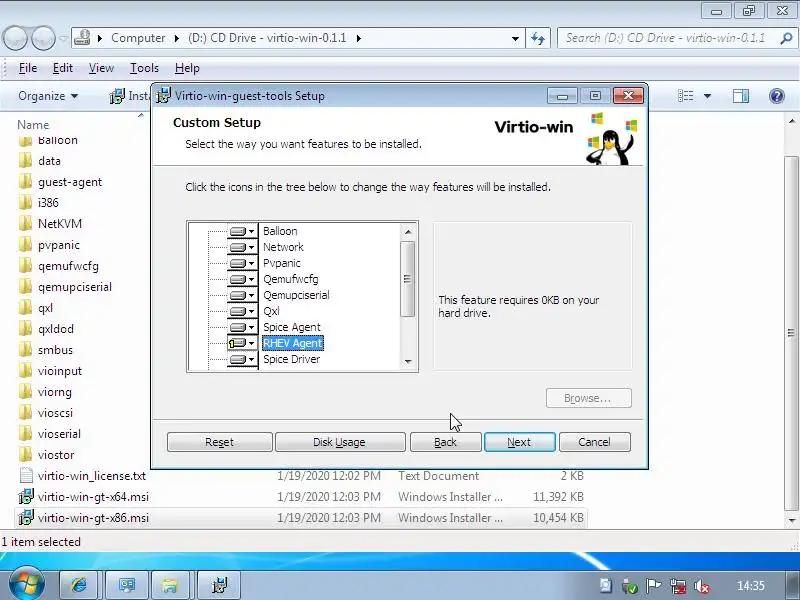Open Explorer help question-mark icon
This screenshot has height=600, width=800.
tap(777, 96)
